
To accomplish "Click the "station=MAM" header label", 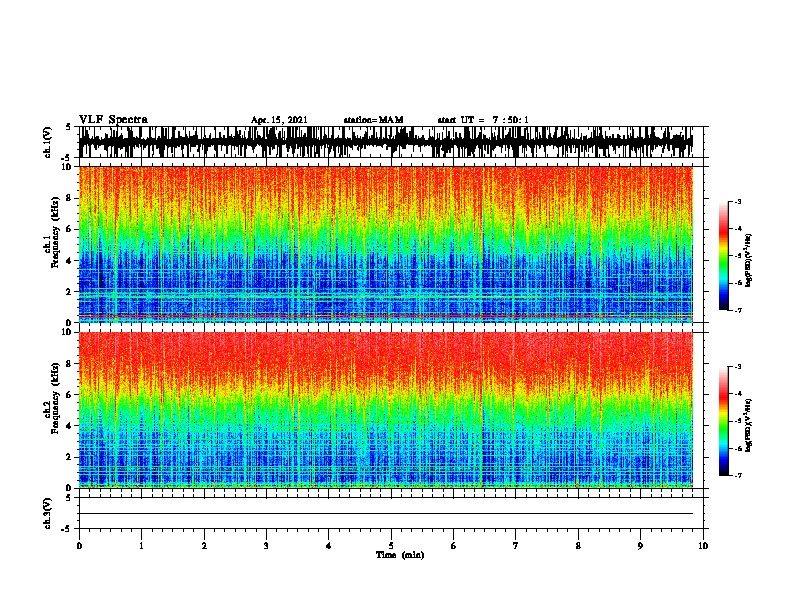I will [x=373, y=120].
